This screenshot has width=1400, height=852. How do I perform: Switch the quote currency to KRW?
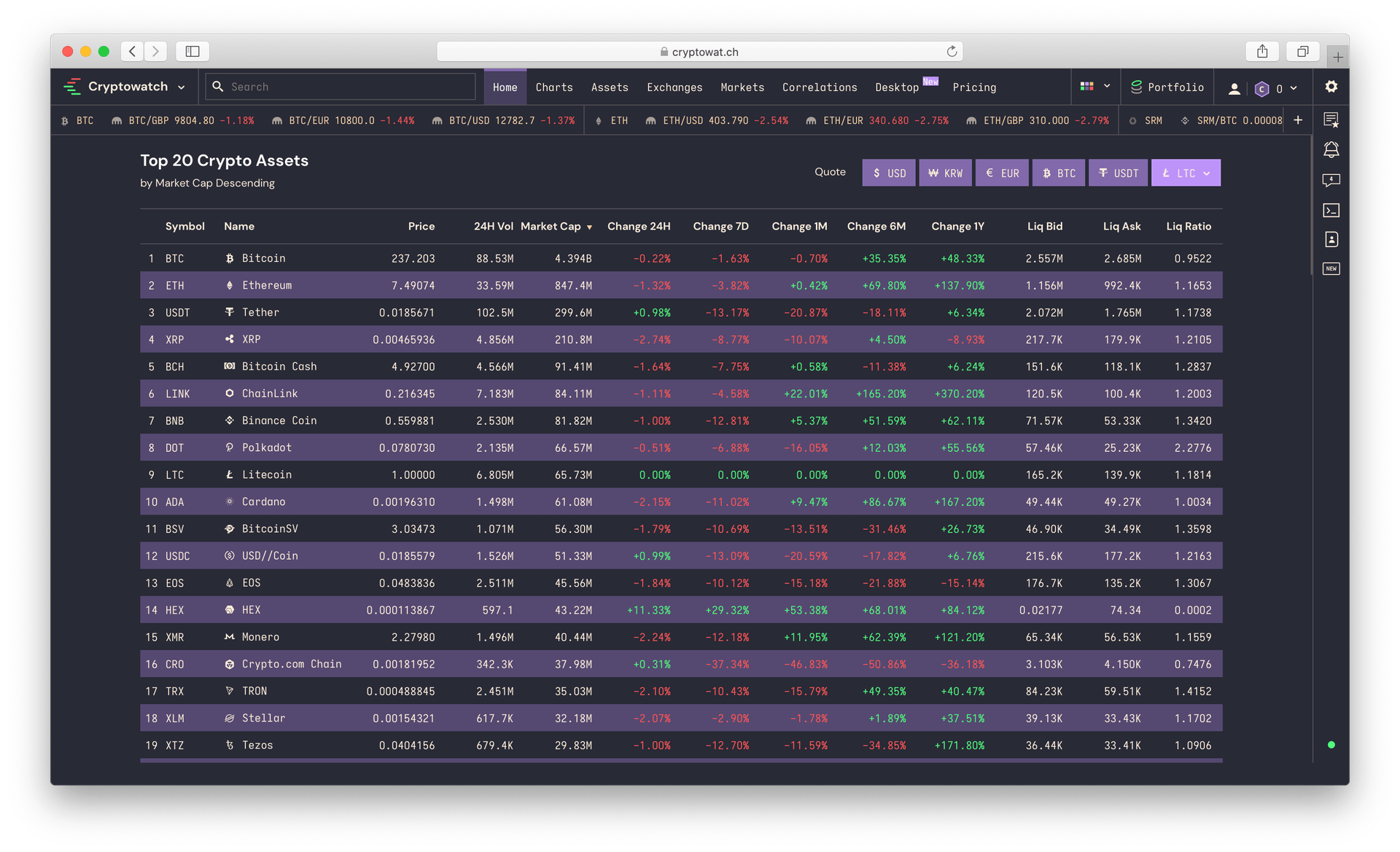pos(945,173)
